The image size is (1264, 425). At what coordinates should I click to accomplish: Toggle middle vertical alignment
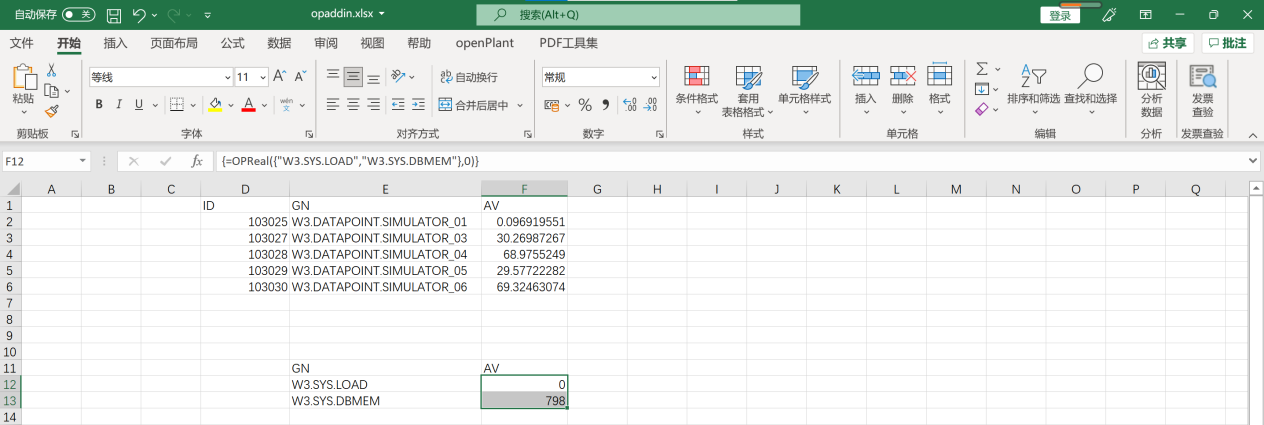(353, 77)
